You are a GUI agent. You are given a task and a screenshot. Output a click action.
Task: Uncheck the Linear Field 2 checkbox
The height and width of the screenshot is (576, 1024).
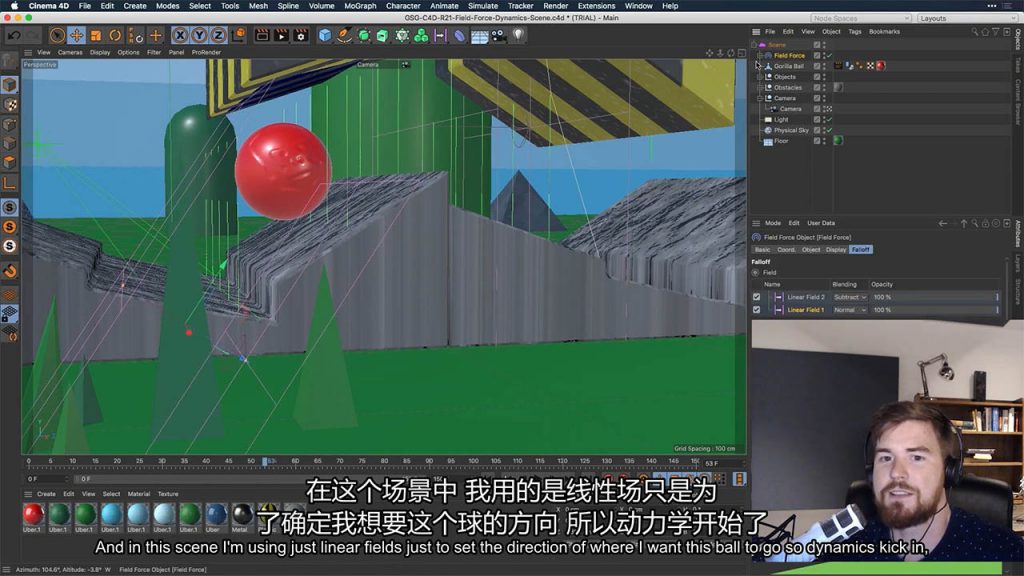[x=757, y=297]
